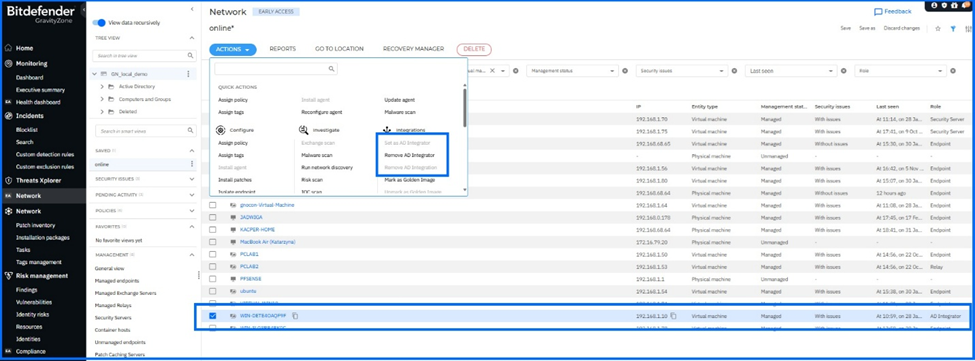Open the ACTIONS dropdown button
The width and height of the screenshot is (975, 361).
[233, 49]
